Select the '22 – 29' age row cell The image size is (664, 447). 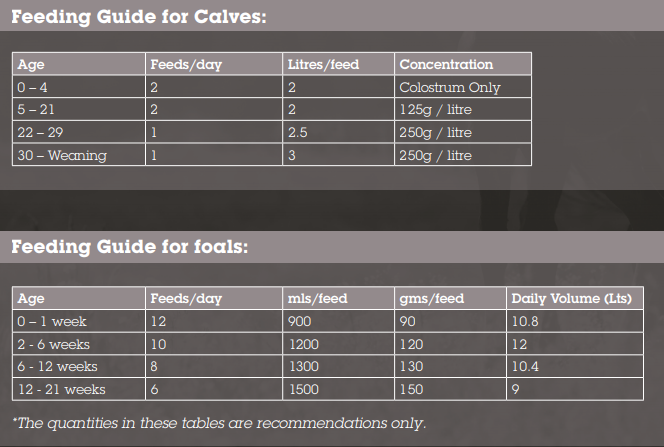(79, 132)
